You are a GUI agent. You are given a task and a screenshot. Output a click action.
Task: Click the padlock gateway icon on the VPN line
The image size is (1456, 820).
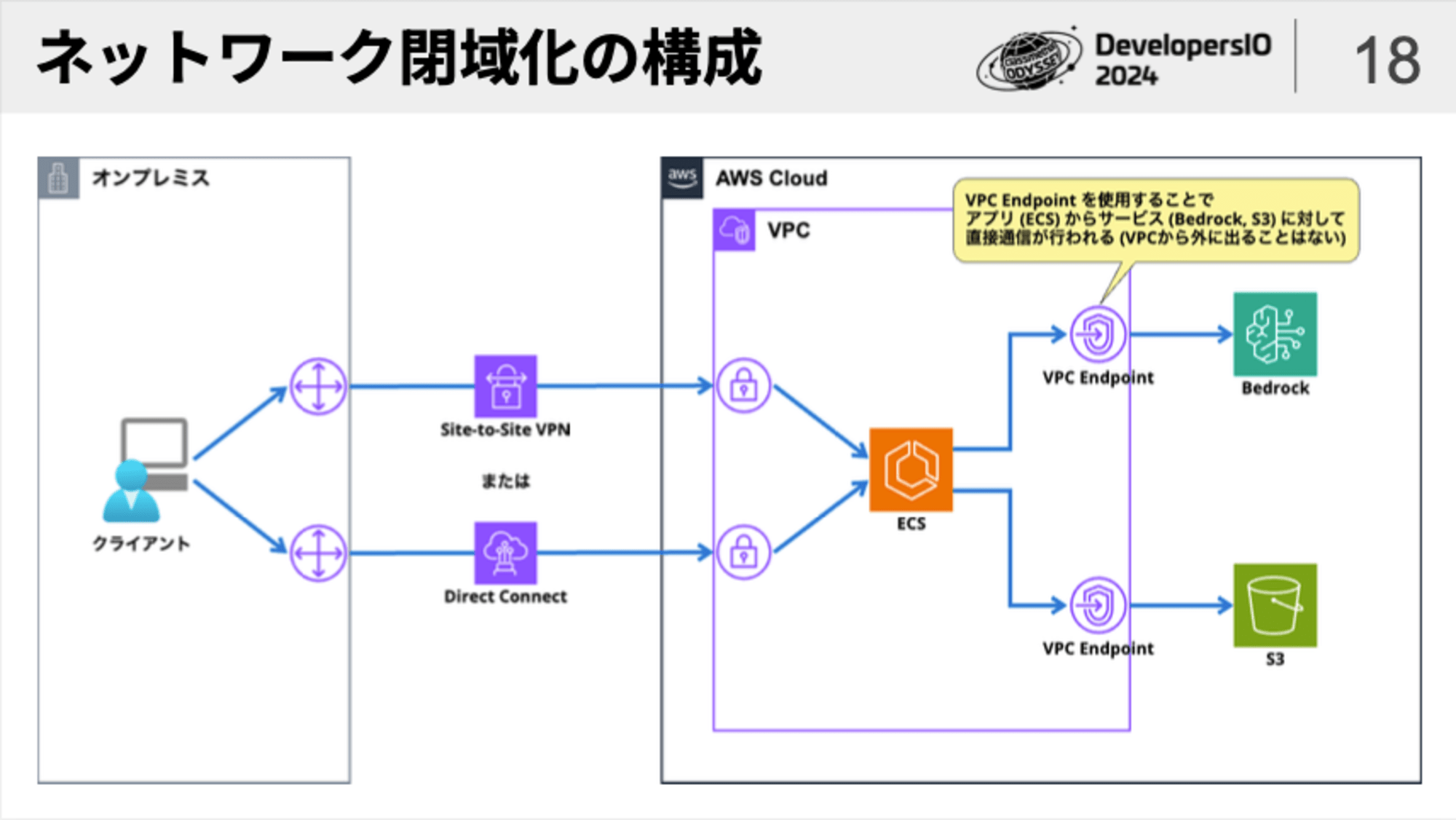tap(743, 386)
